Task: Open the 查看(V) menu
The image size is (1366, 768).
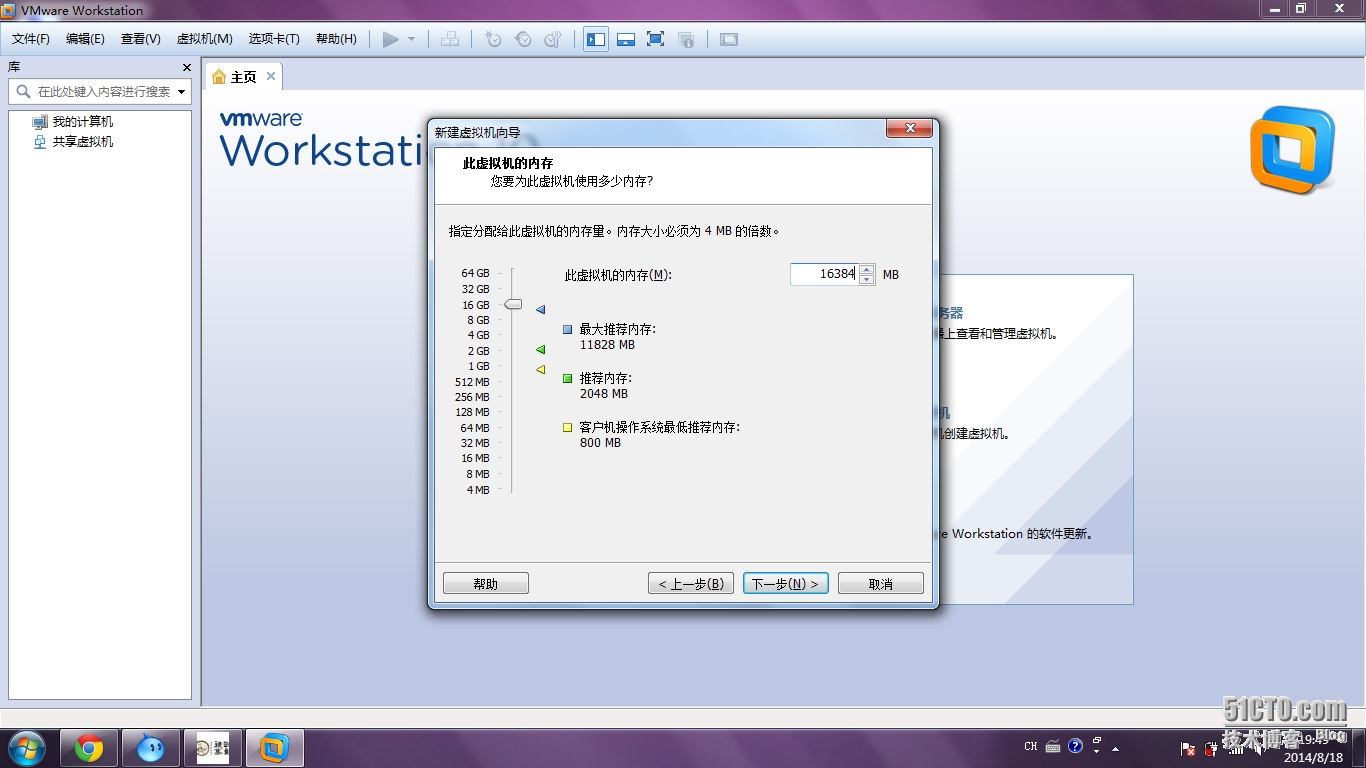Action: pyautogui.click(x=141, y=39)
